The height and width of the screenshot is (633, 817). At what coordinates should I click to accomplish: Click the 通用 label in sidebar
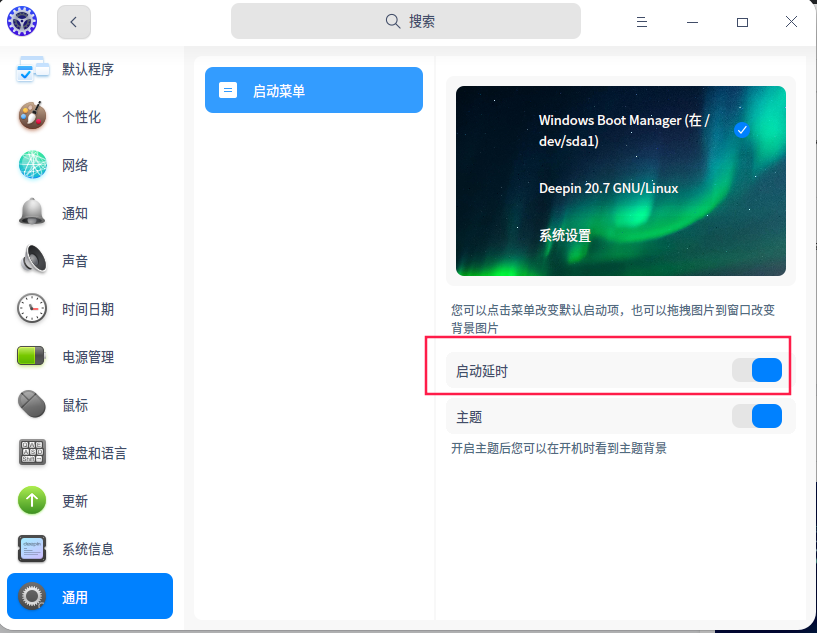click(75, 598)
